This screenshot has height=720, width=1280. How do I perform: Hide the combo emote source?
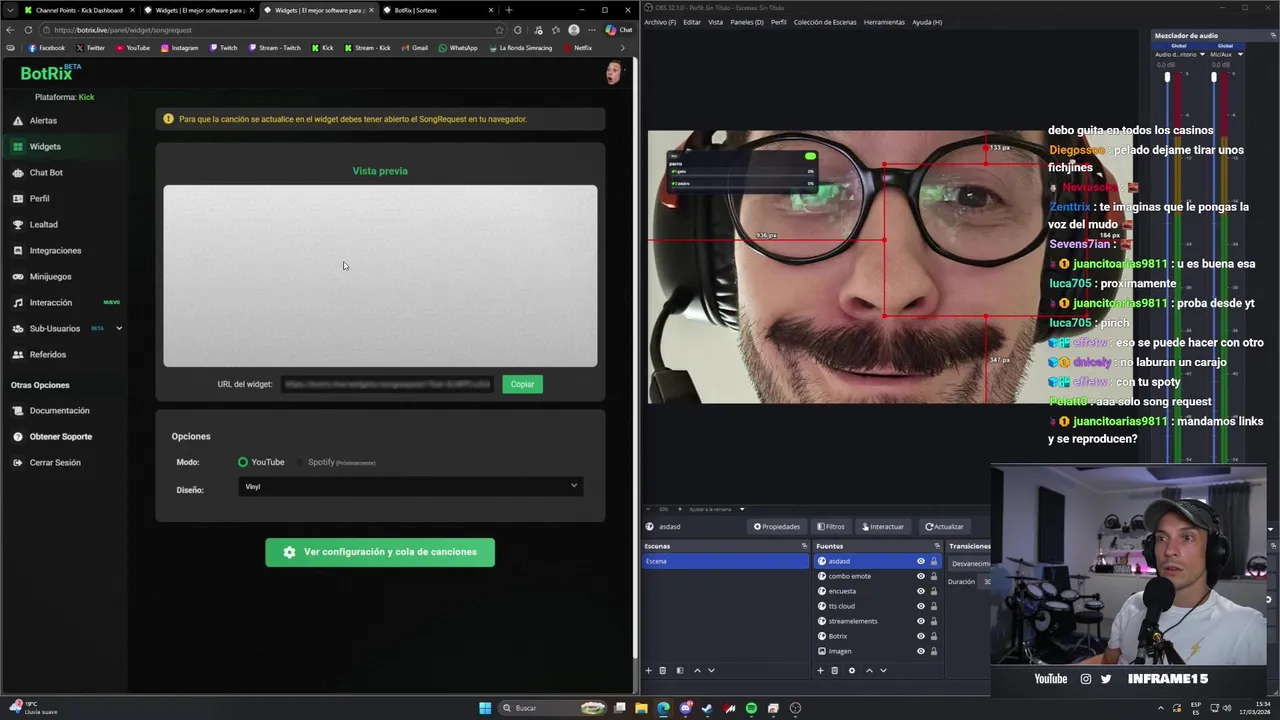click(x=921, y=576)
